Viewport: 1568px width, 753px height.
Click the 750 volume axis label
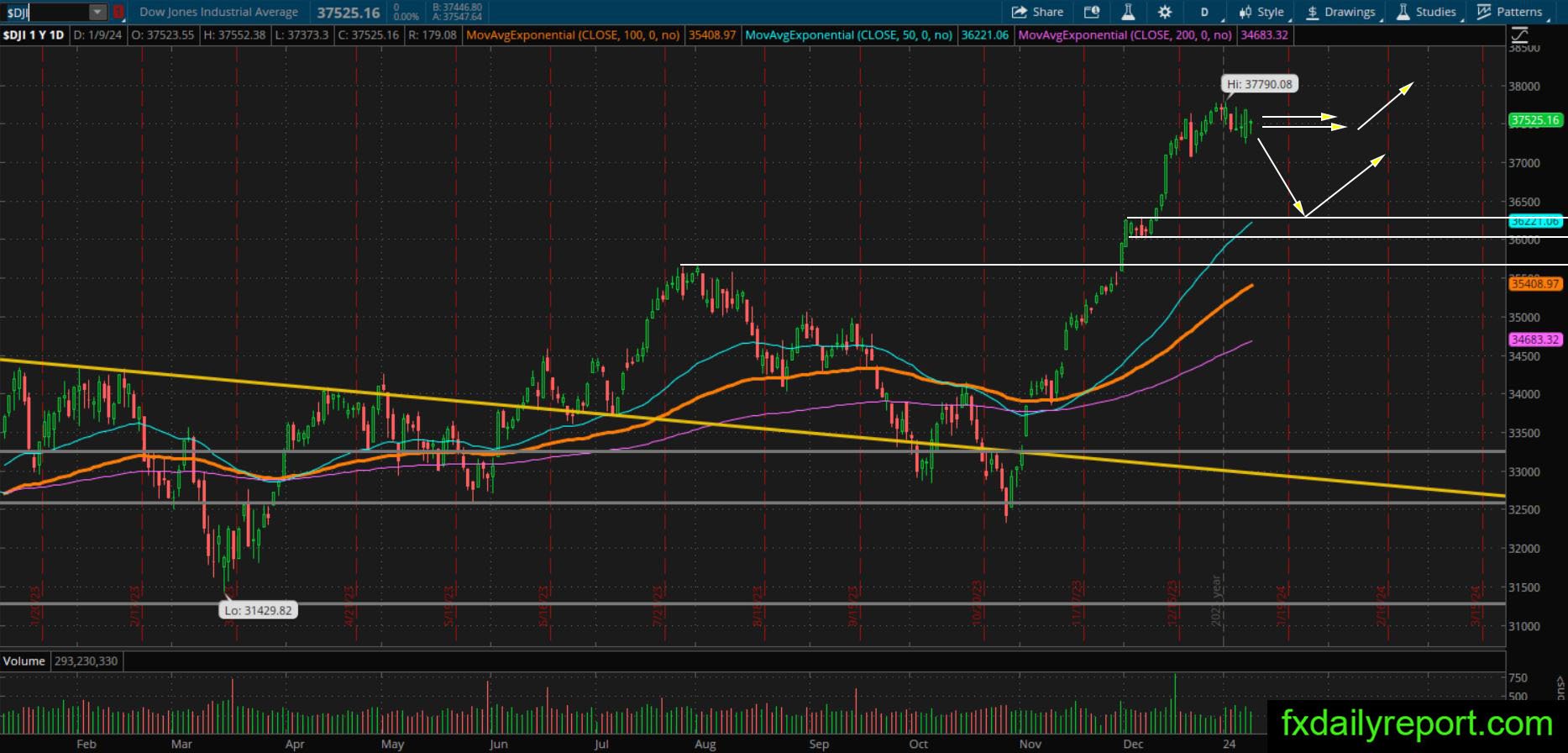1518,678
